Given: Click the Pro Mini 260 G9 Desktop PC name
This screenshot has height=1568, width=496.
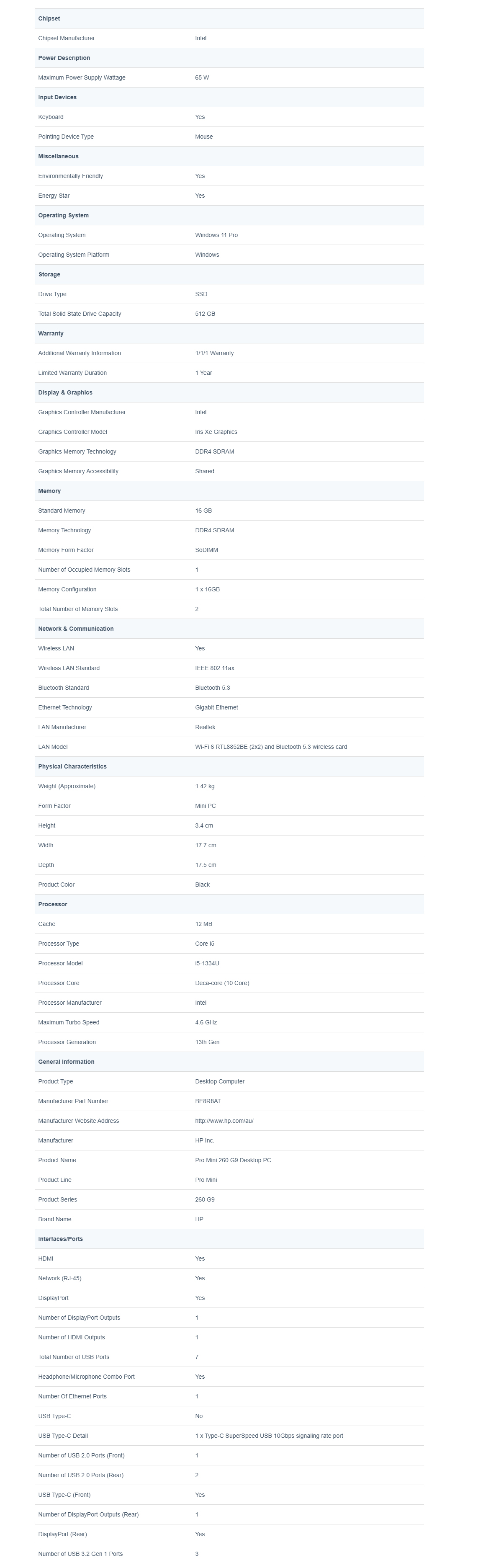Looking at the screenshot, I should tap(233, 1160).
